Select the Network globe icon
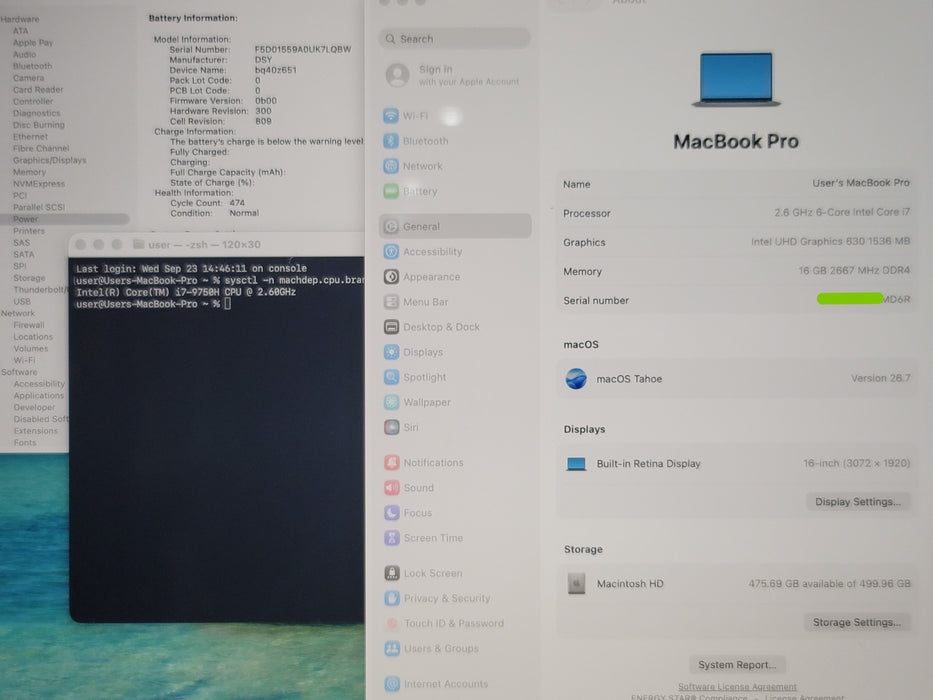The width and height of the screenshot is (933, 700). [x=391, y=166]
